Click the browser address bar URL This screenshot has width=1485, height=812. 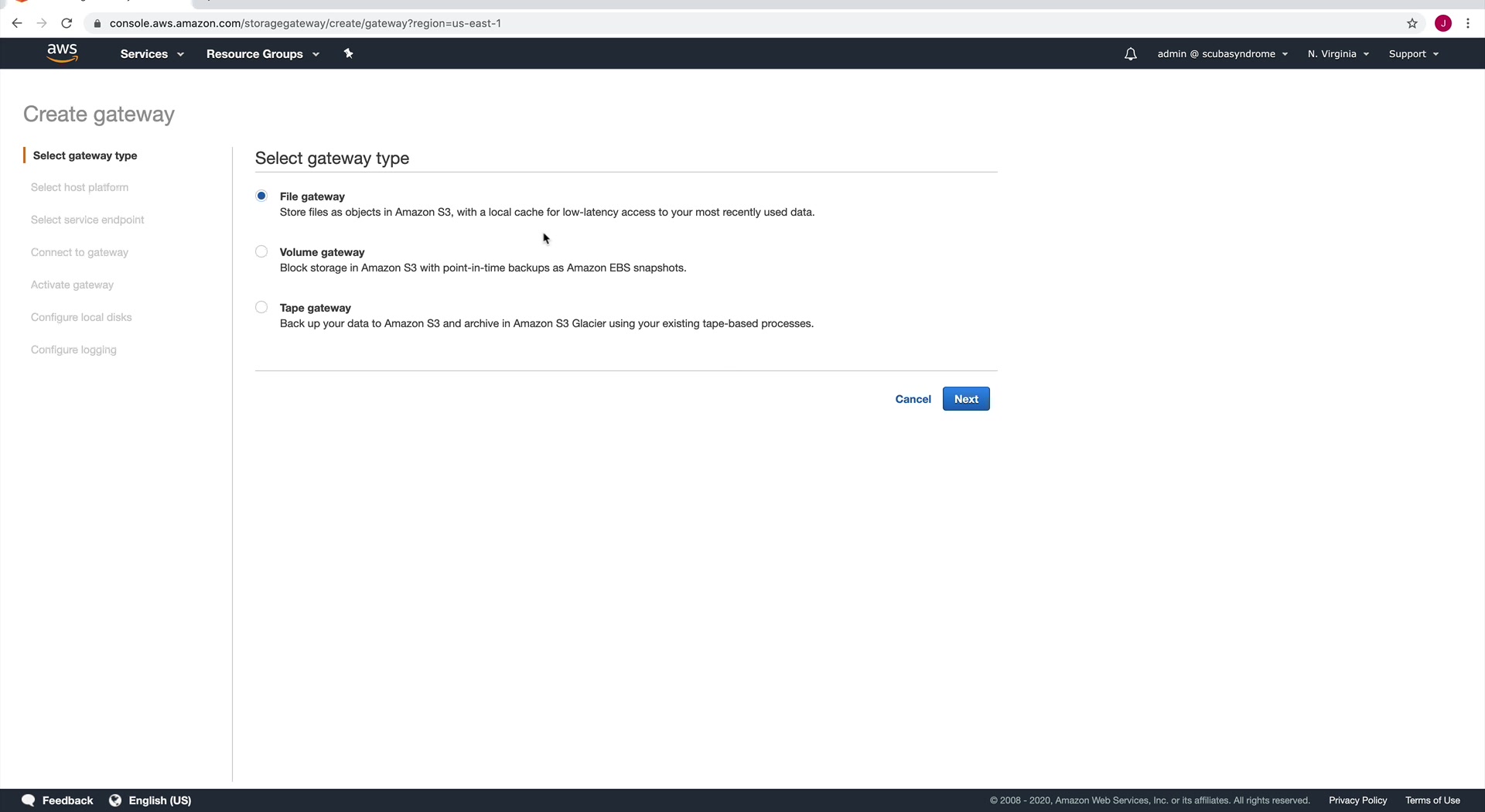pyautogui.click(x=306, y=23)
